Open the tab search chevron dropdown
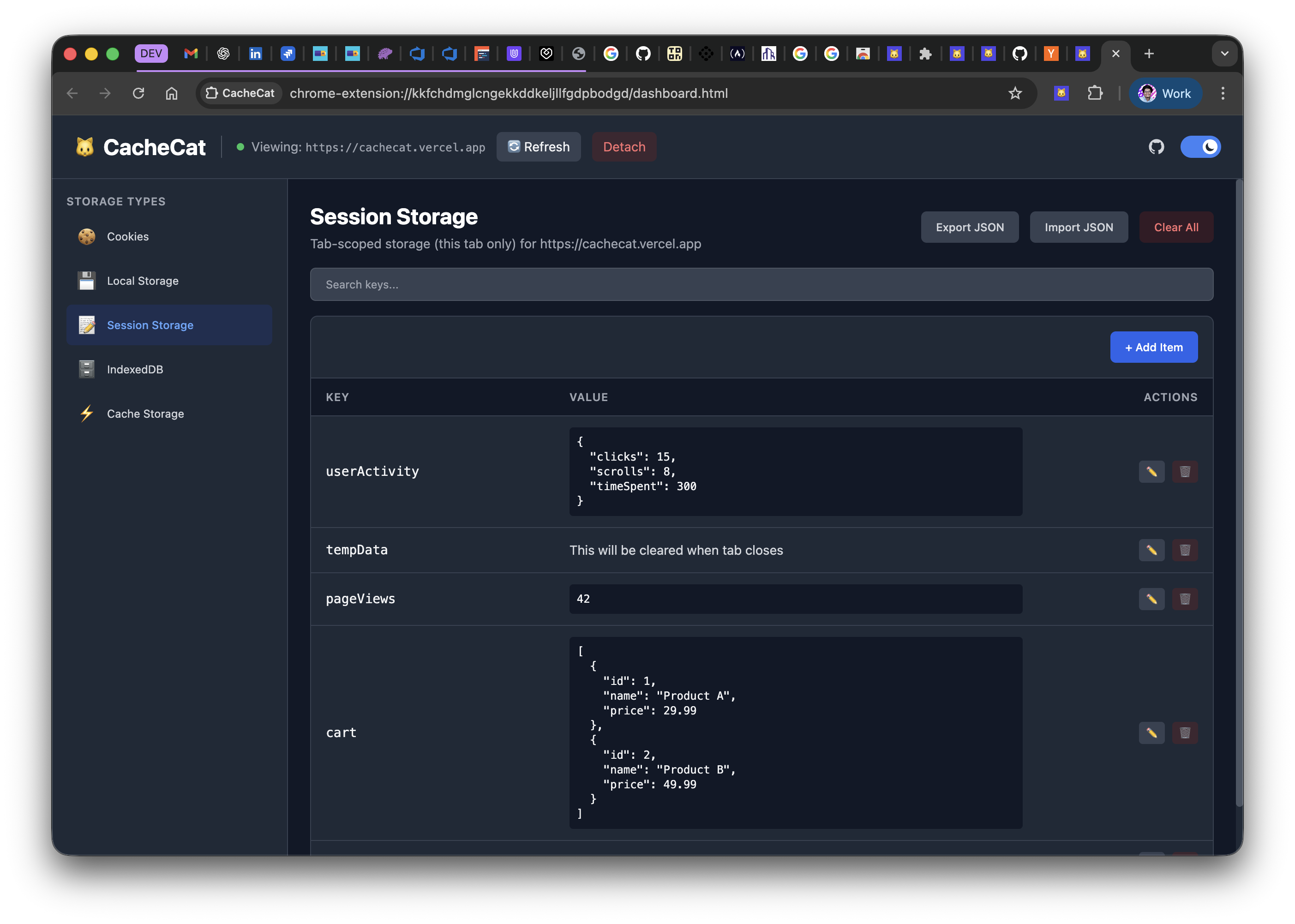Screen dimensions: 1295x924 (1224, 54)
